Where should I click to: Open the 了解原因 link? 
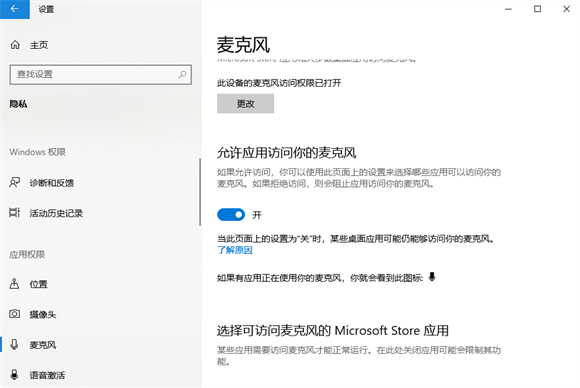tap(235, 250)
